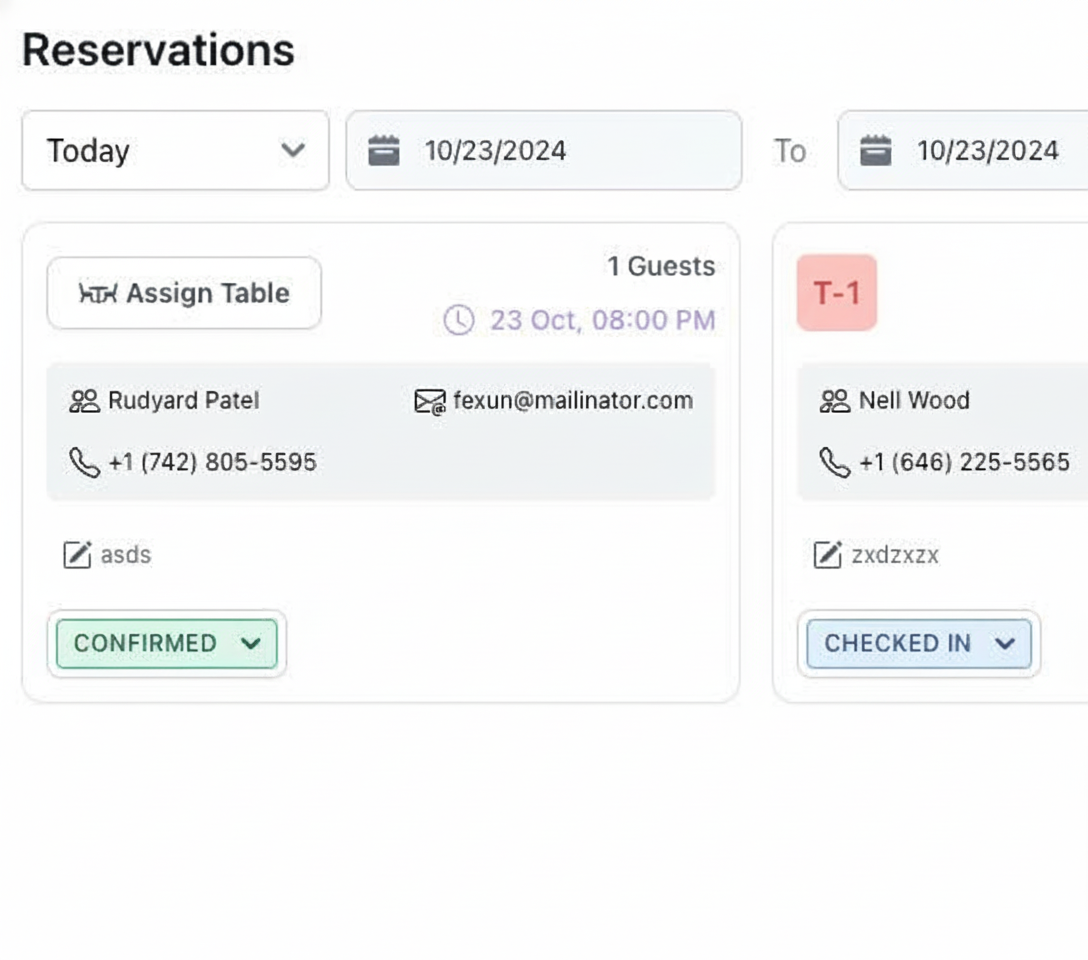Click the edit note icon beside zxdzxzx
Image resolution: width=1088 pixels, height=960 pixels.
pyautogui.click(x=827, y=554)
